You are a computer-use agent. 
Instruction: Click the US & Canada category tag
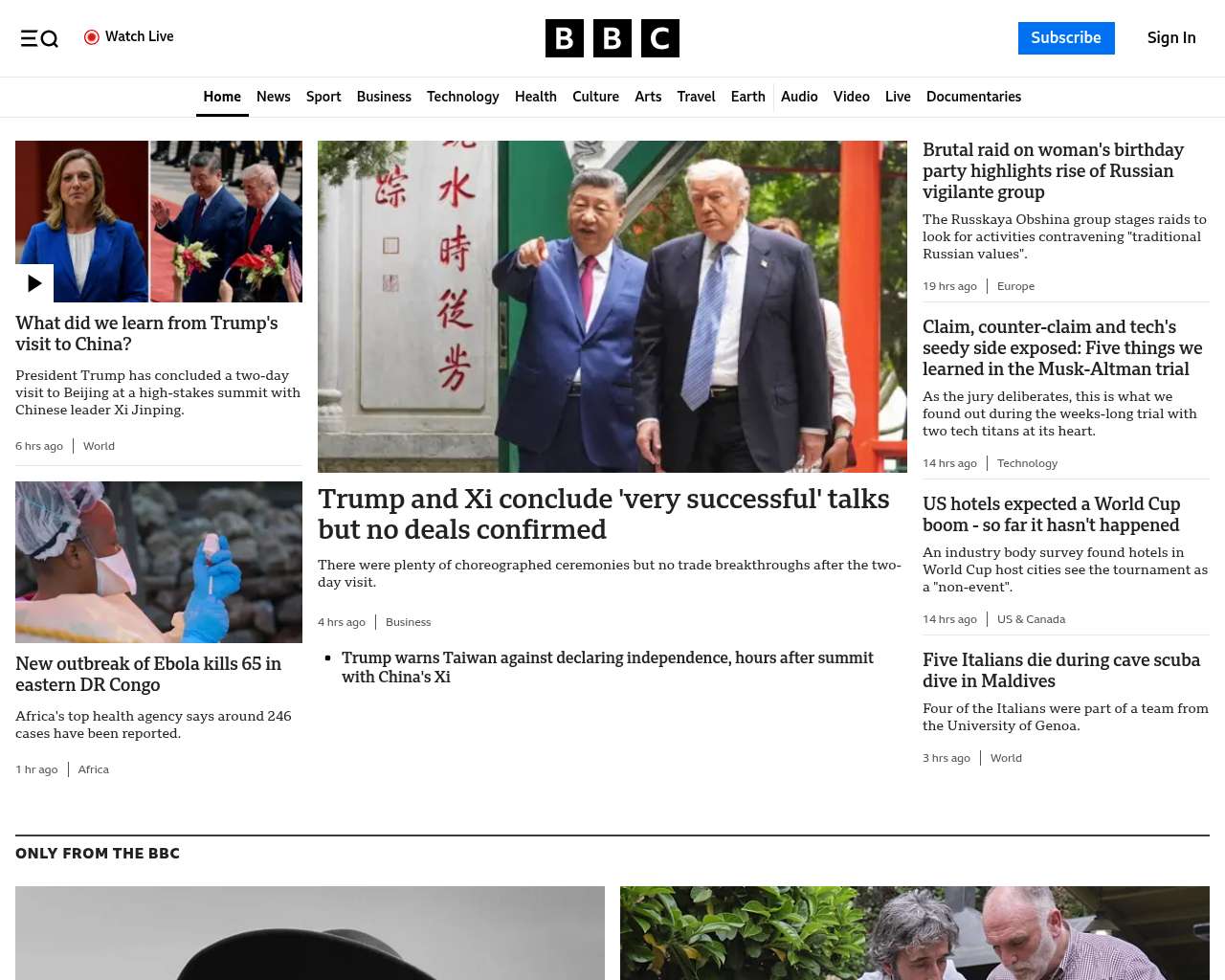click(1031, 619)
